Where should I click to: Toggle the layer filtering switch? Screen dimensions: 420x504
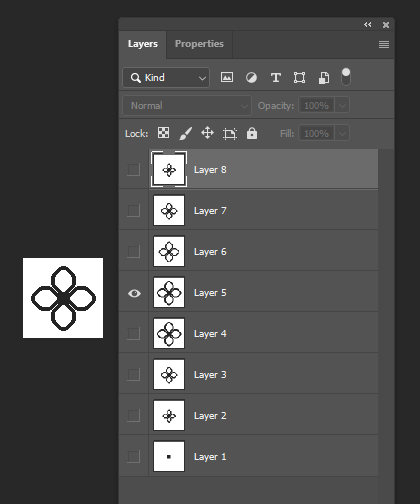point(346,77)
